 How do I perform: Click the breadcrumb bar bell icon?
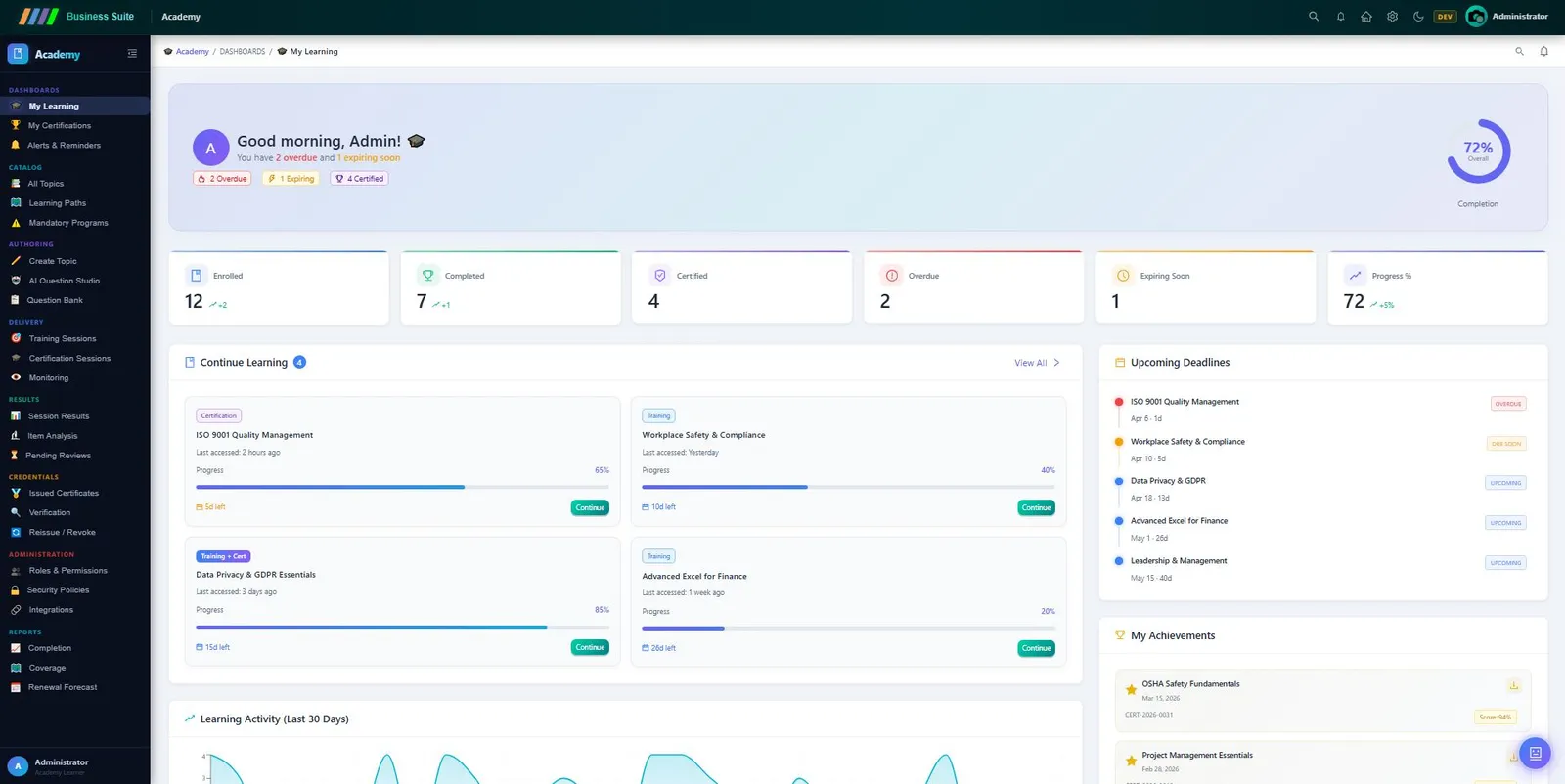[1543, 52]
